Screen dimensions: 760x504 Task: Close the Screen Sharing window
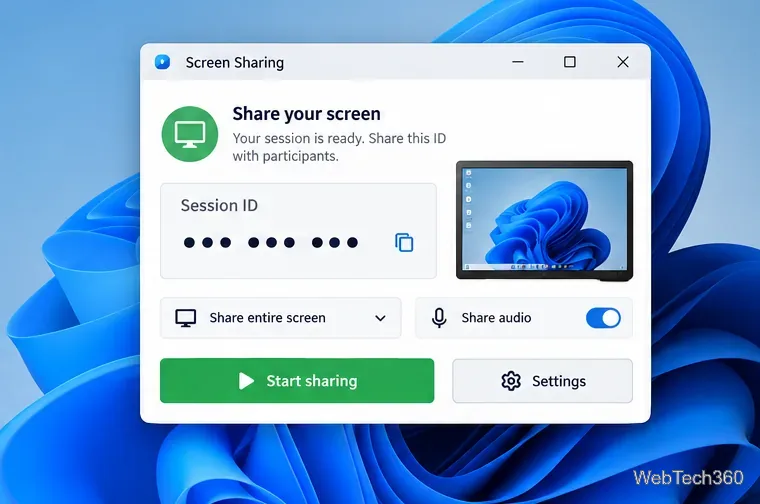(623, 62)
